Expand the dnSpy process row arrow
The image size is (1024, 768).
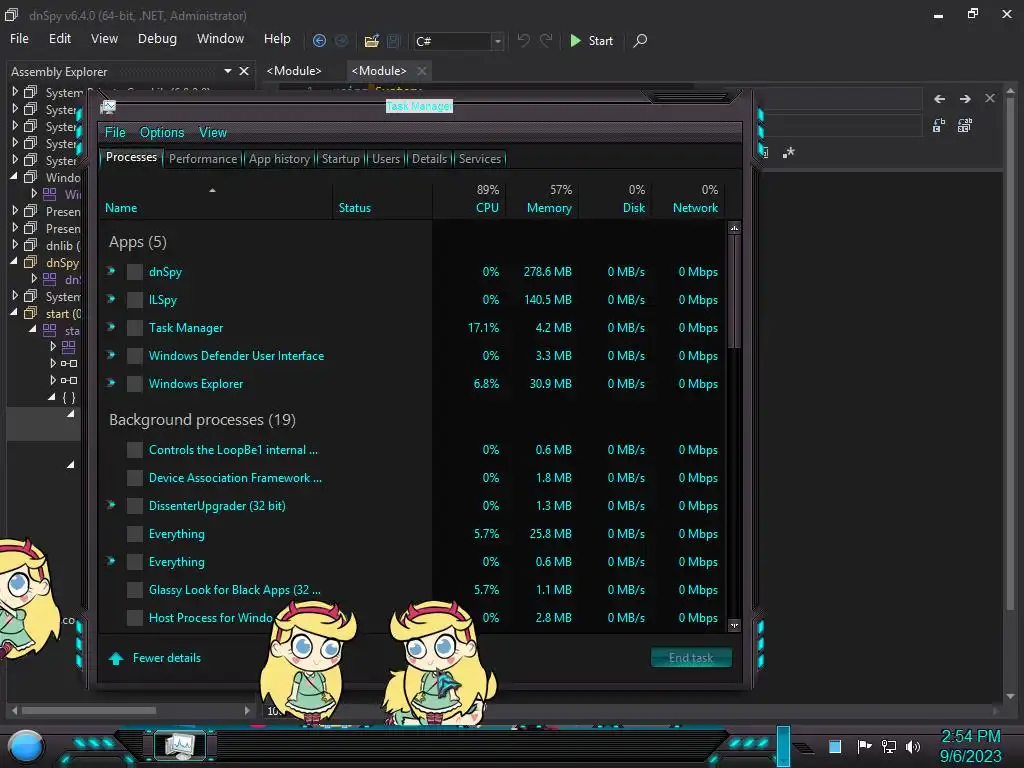[111, 271]
